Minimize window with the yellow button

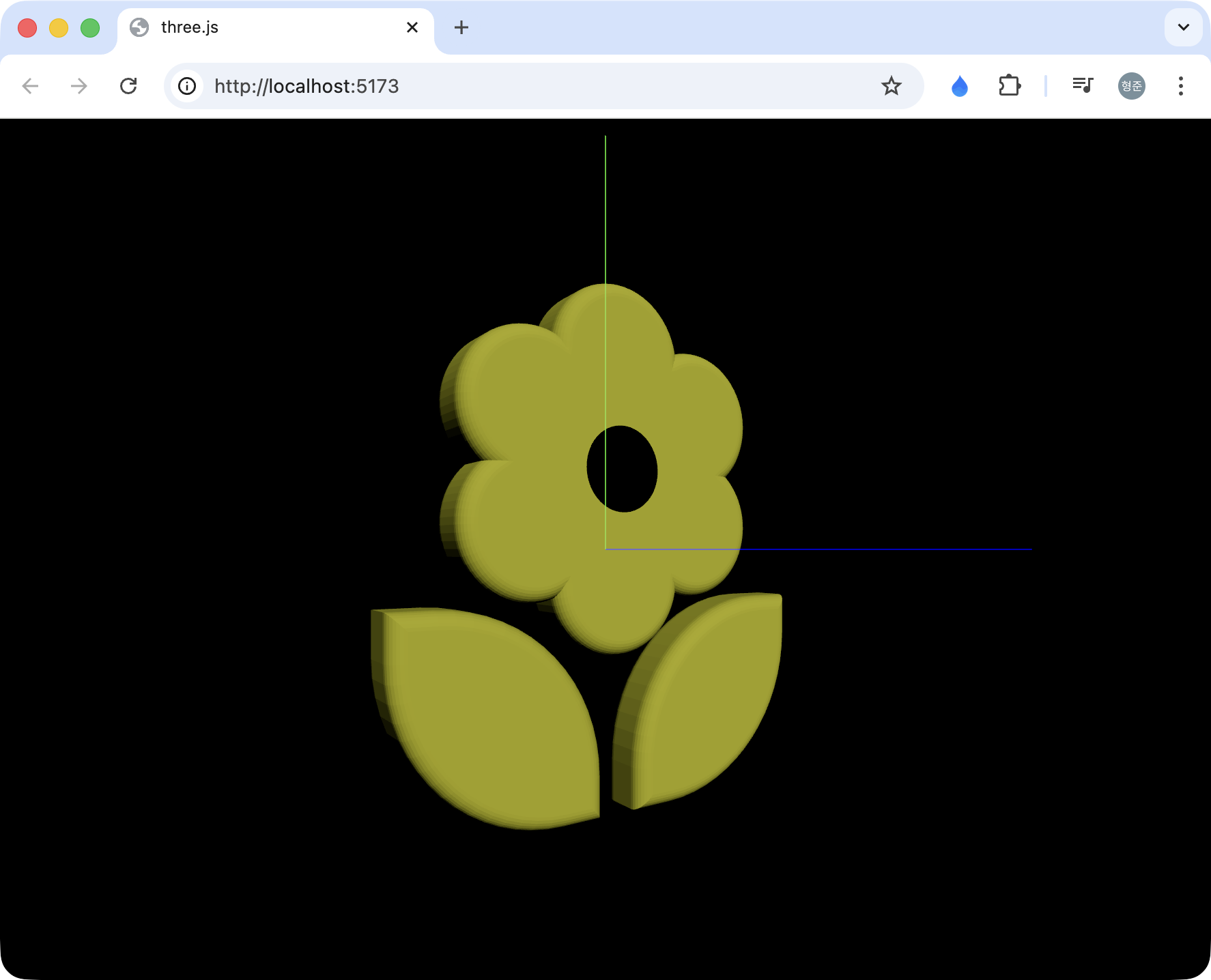coord(59,28)
